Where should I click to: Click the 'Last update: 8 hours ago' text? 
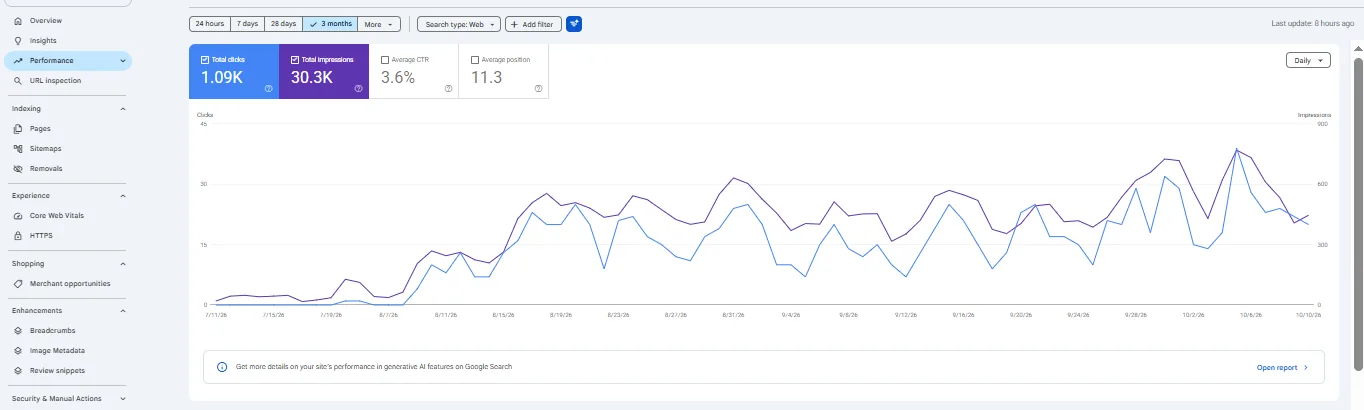(1312, 23)
